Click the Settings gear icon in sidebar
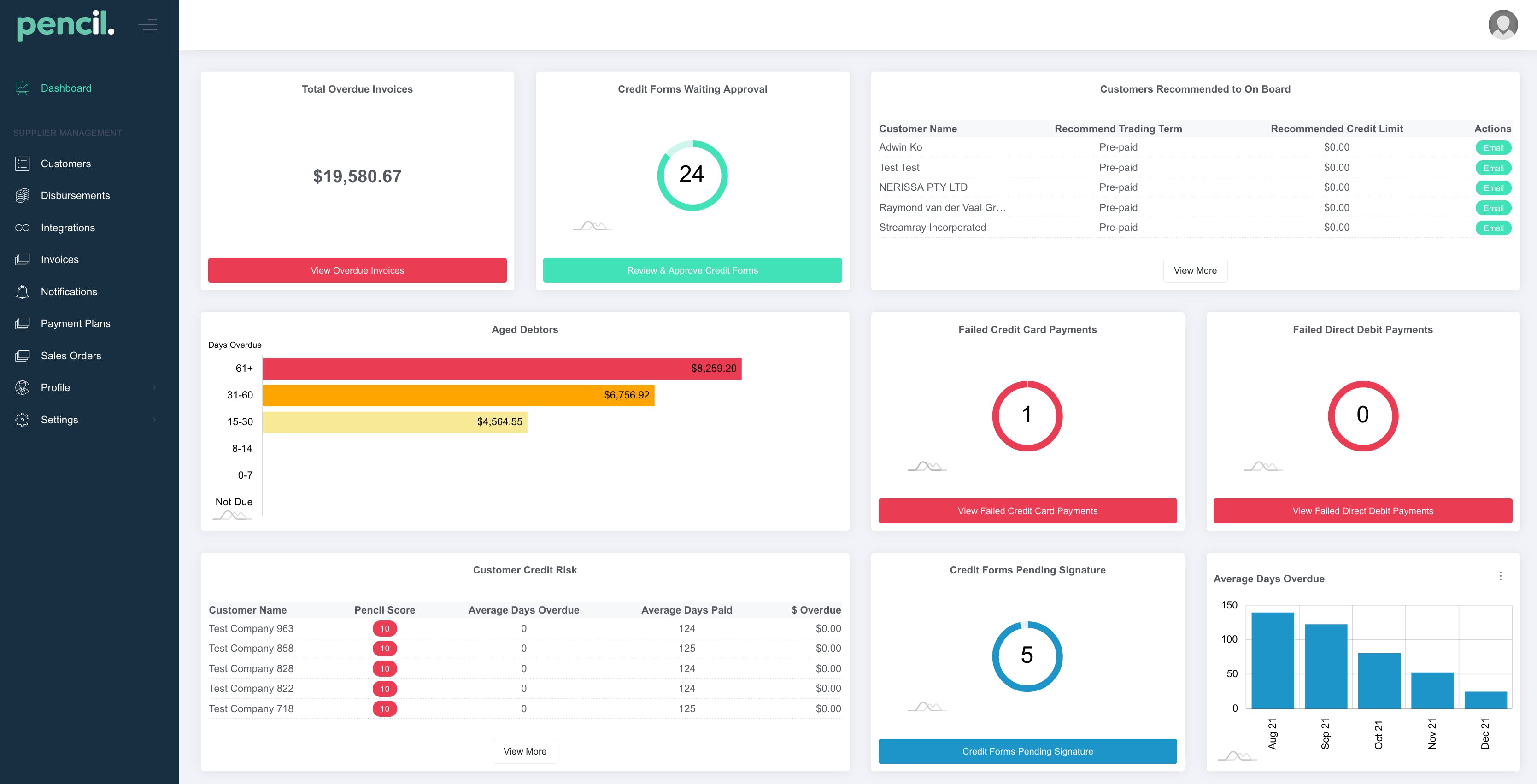1537x784 pixels. (23, 420)
